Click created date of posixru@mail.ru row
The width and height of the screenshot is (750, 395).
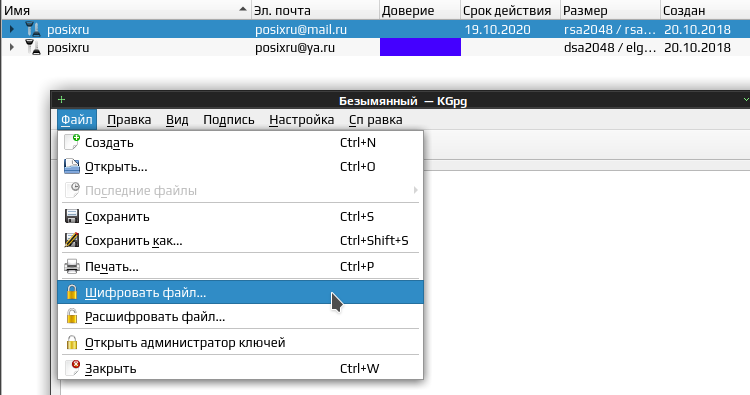pos(697,29)
